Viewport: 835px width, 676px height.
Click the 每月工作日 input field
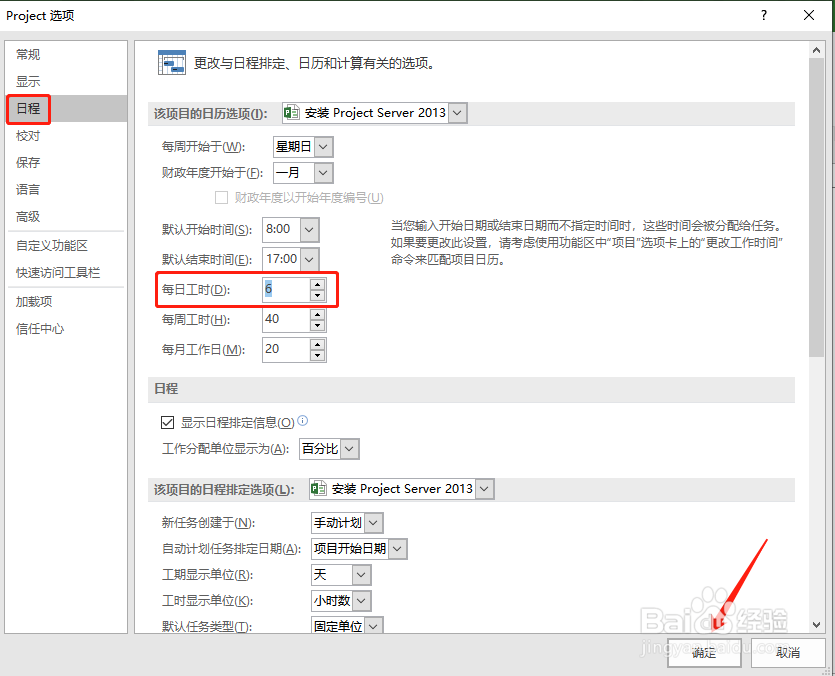coord(286,349)
